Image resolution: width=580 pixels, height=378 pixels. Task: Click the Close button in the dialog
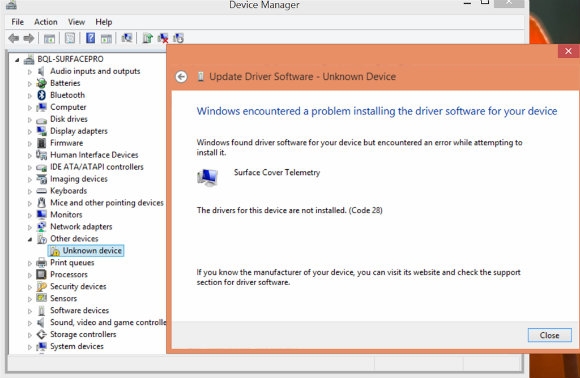[549, 335]
